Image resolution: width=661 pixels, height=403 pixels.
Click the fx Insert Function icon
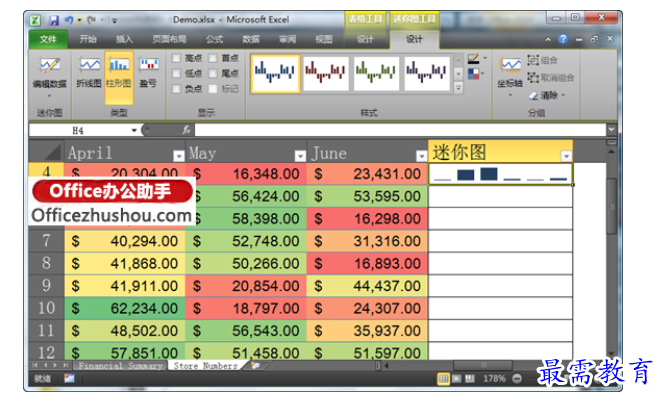[x=186, y=130]
